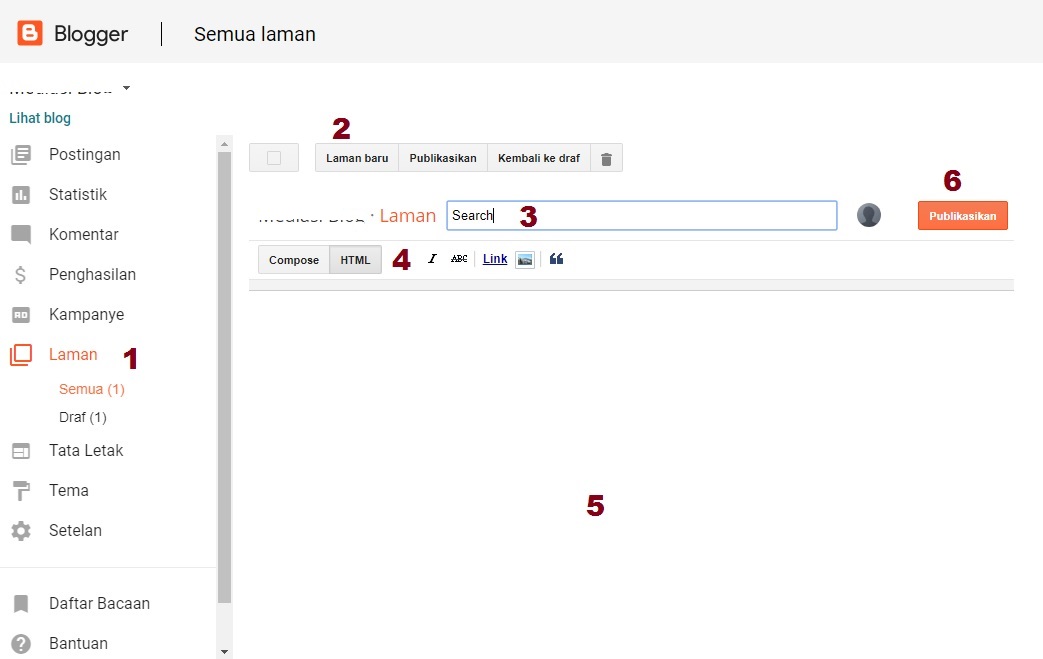Click the sidebar vertical scrollbar thumb
Screen dimensions: 1043x659
pyautogui.click(x=224, y=377)
